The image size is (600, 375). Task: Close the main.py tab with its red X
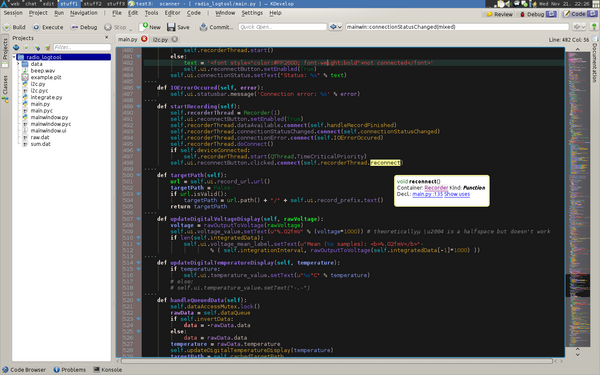click(x=144, y=39)
